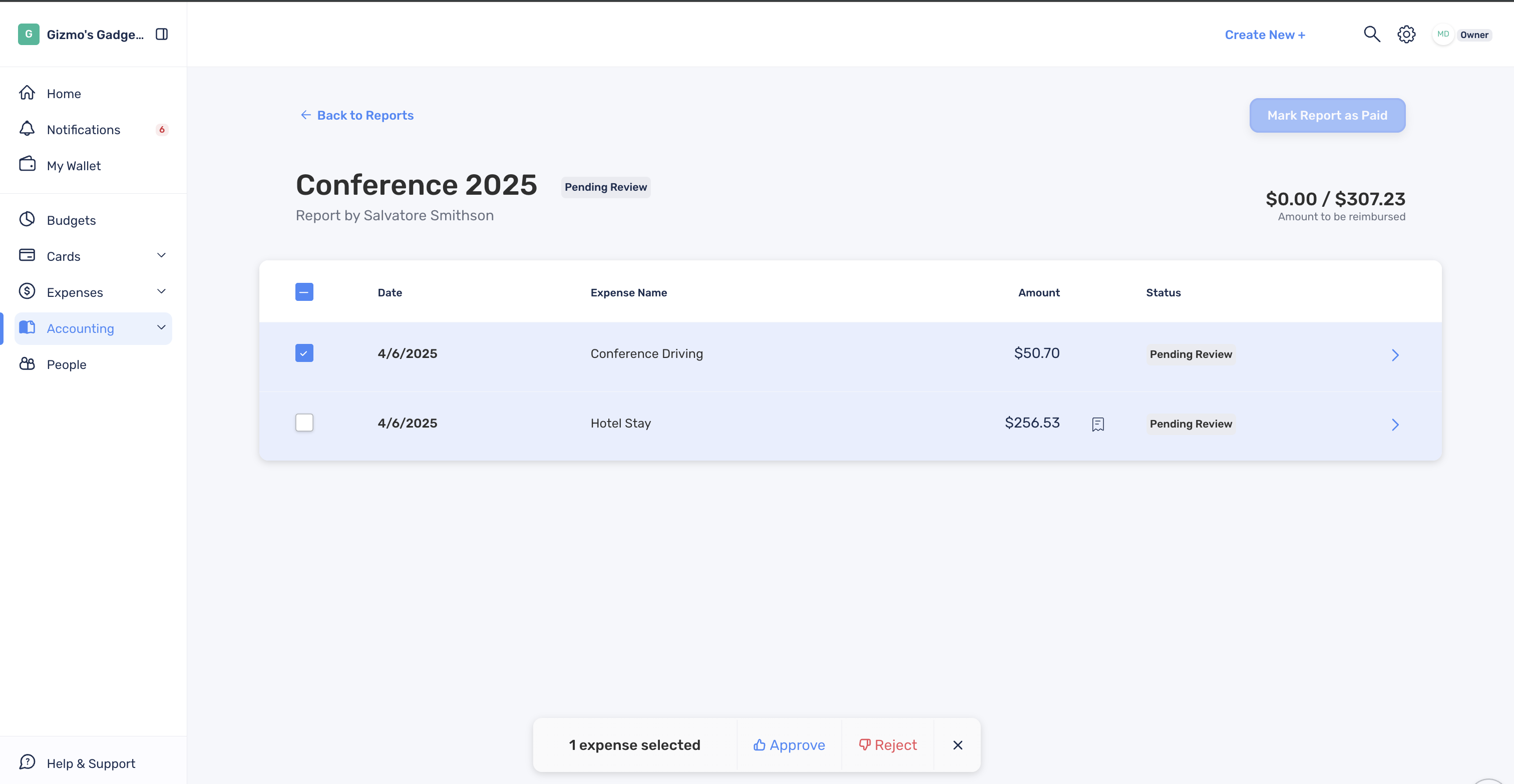Click the 4/6/2025 date on Hotel Stay row

(408, 423)
